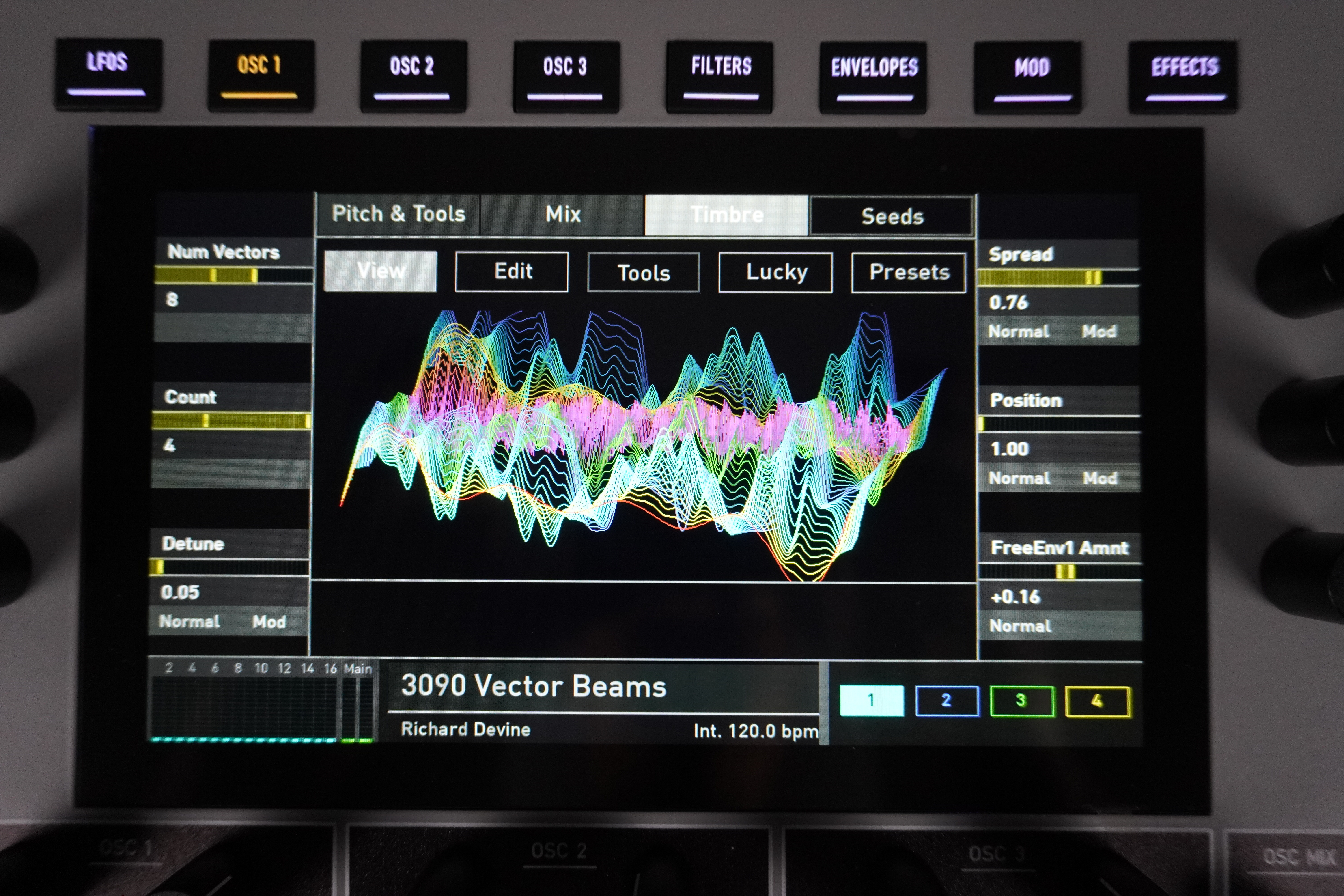The image size is (1344, 896).
Task: Select the LFOS hardware button
Action: pyautogui.click(x=108, y=74)
